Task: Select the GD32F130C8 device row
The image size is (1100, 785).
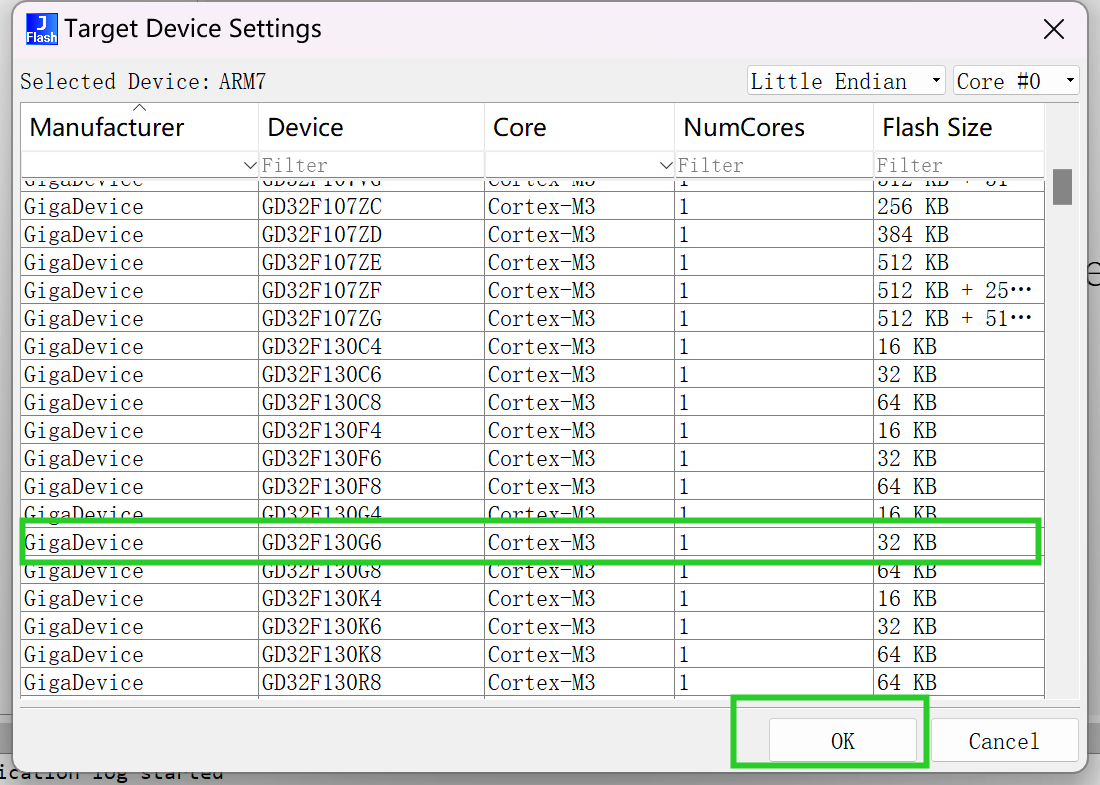Action: (322, 403)
